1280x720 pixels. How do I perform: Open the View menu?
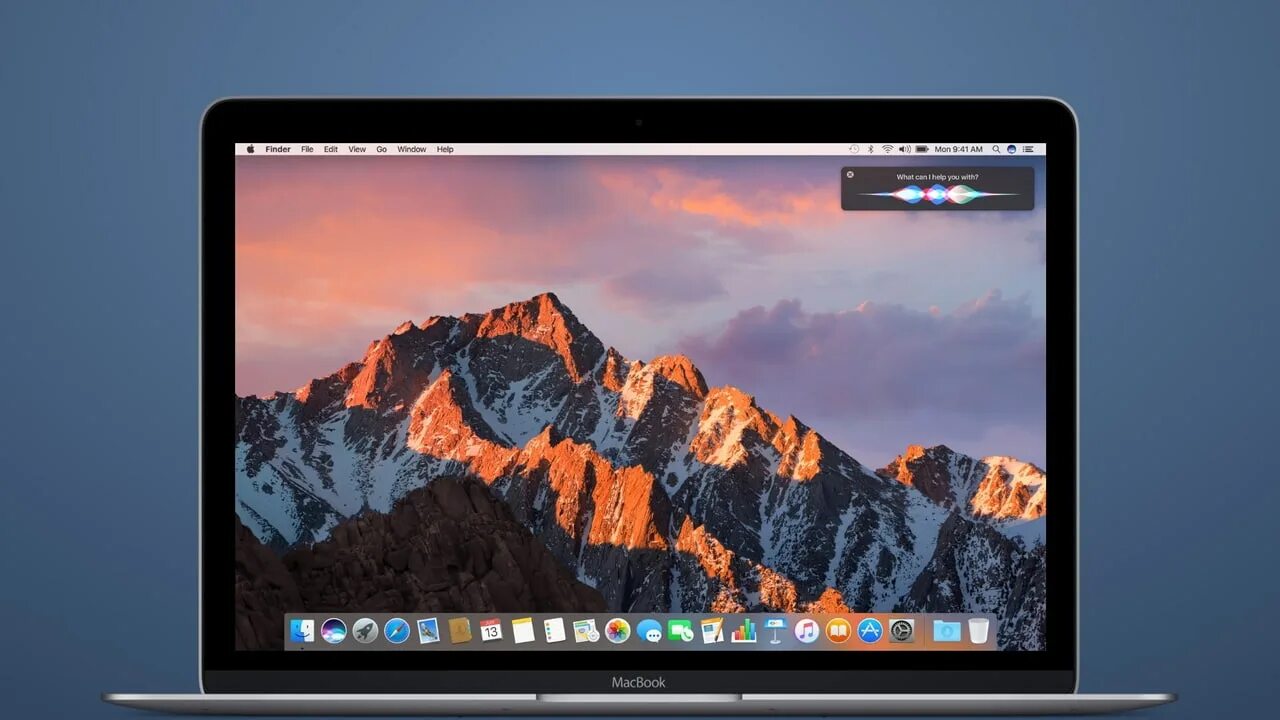(357, 149)
